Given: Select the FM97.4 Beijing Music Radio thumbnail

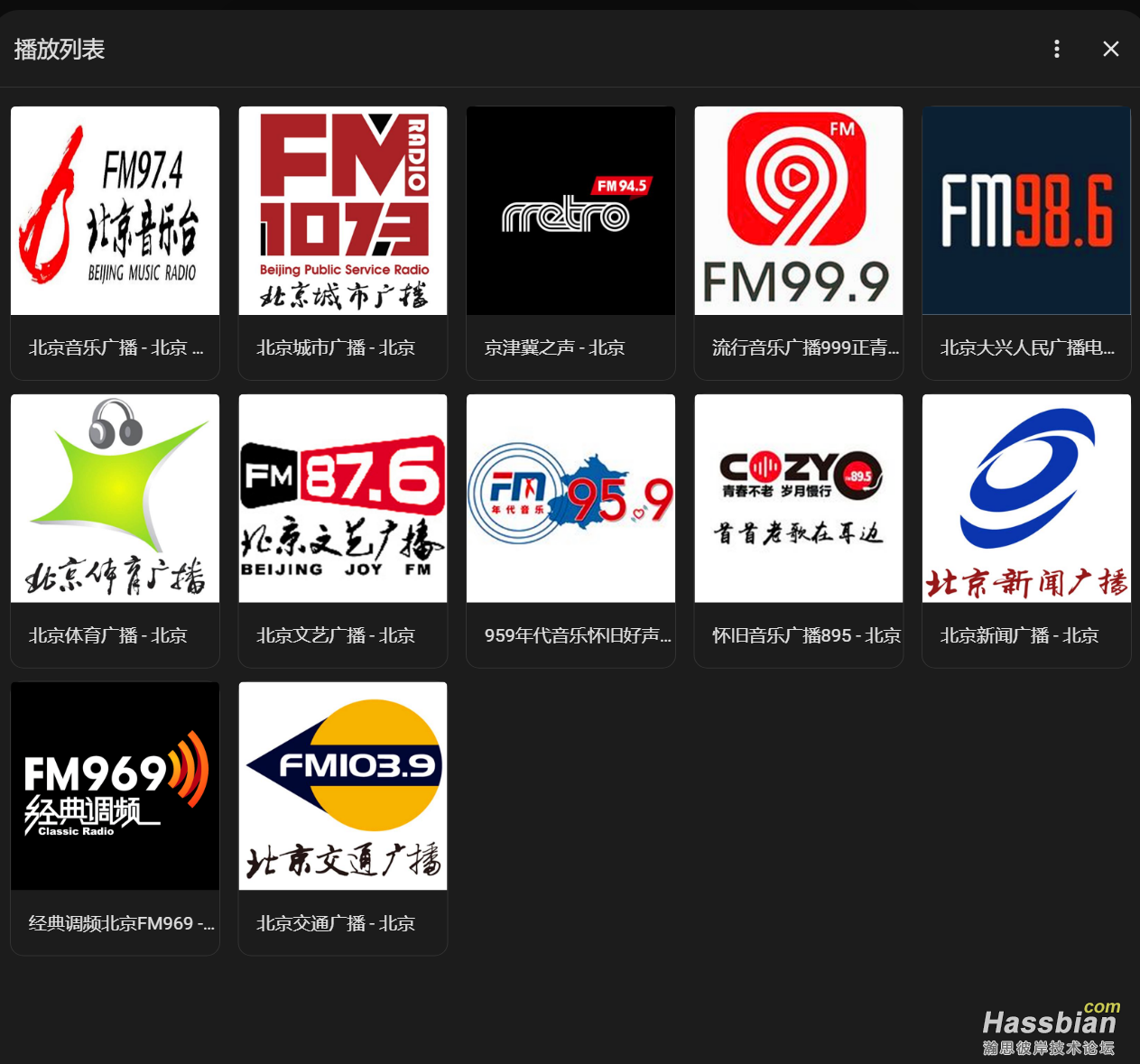Looking at the screenshot, I should point(115,210).
